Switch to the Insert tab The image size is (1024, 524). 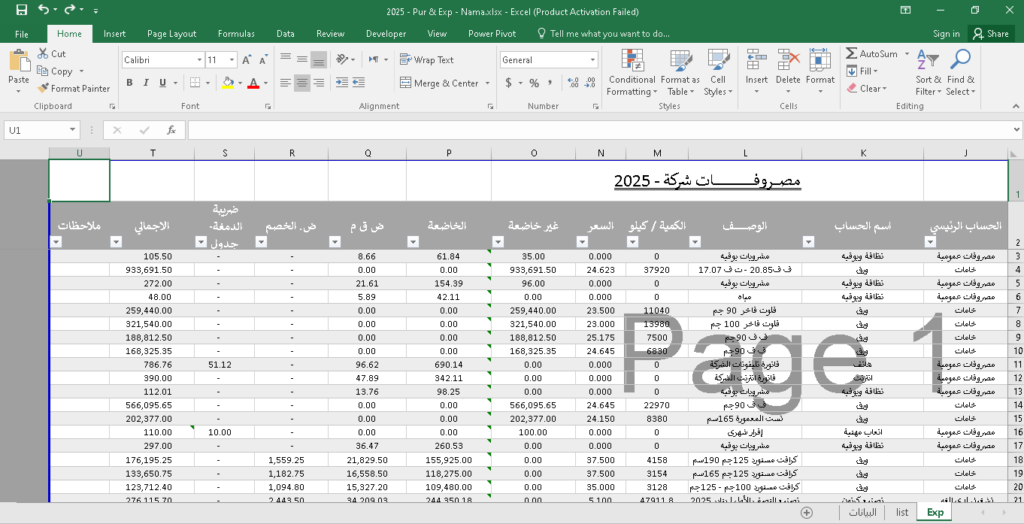[114, 34]
